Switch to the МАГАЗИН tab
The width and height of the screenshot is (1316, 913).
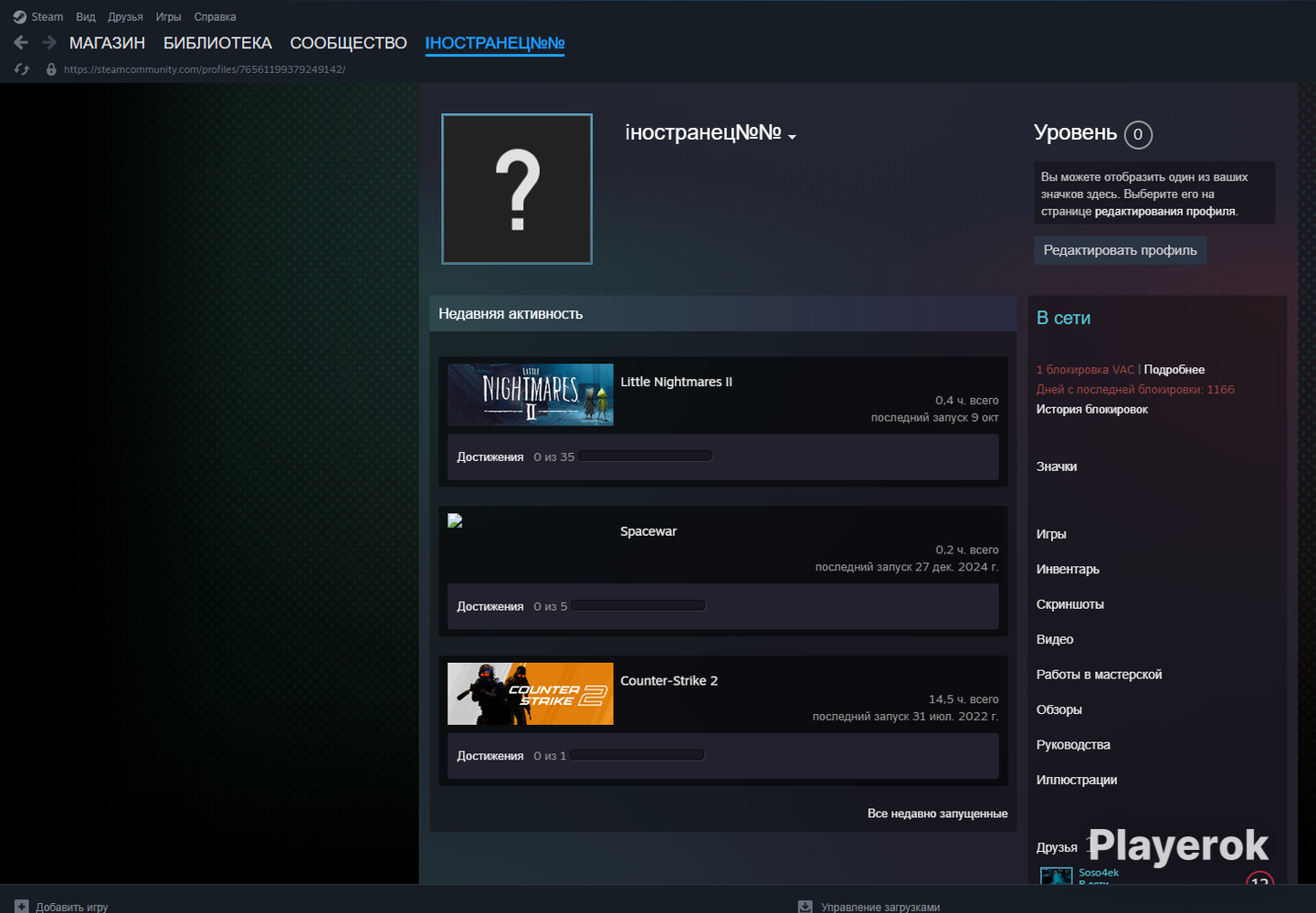107,43
